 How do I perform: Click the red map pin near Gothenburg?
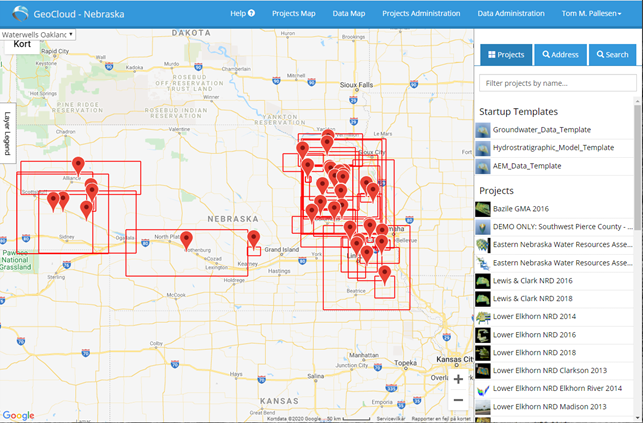187,241
